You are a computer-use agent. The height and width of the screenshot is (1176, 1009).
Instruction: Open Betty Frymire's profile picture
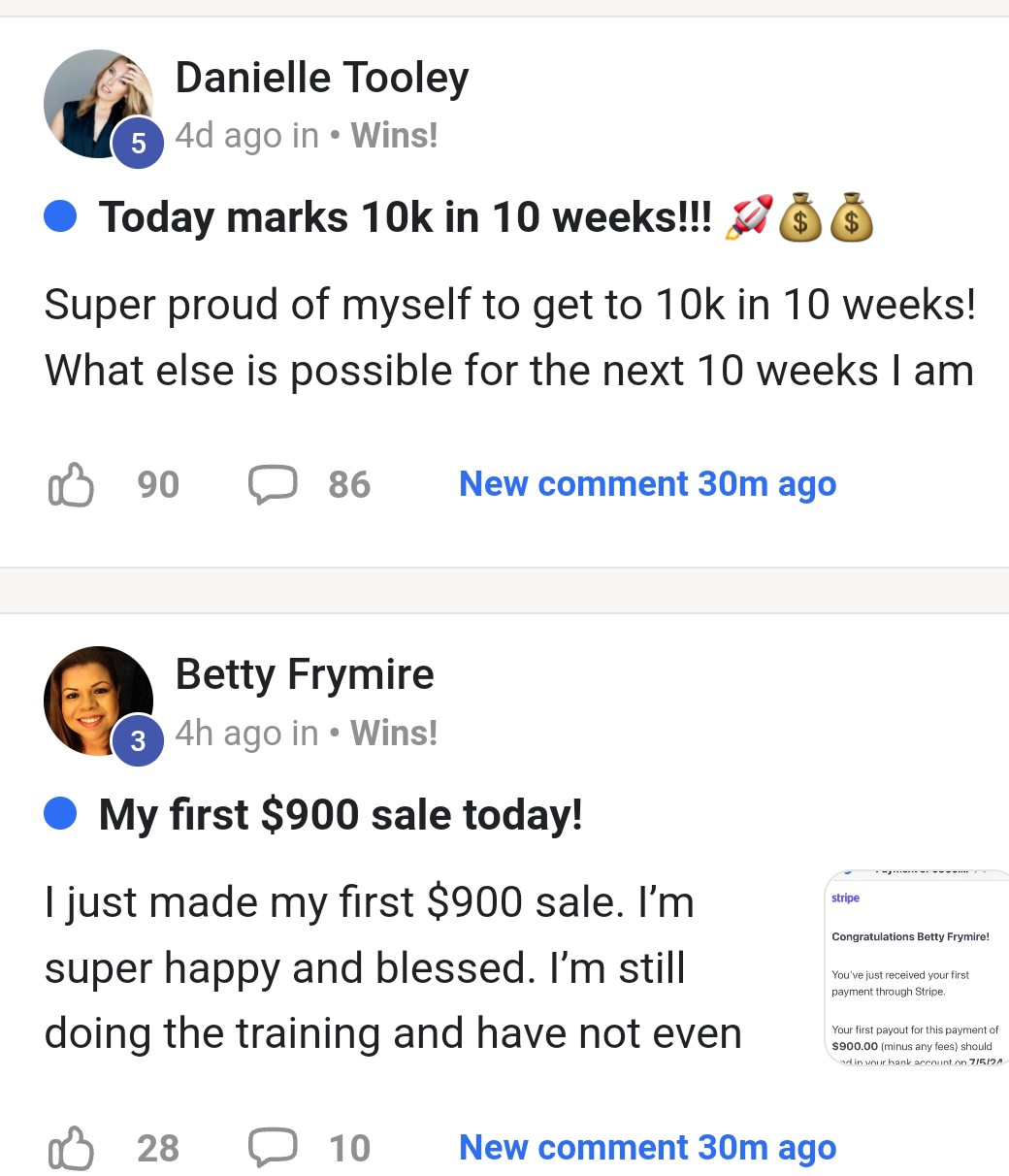pos(95,698)
